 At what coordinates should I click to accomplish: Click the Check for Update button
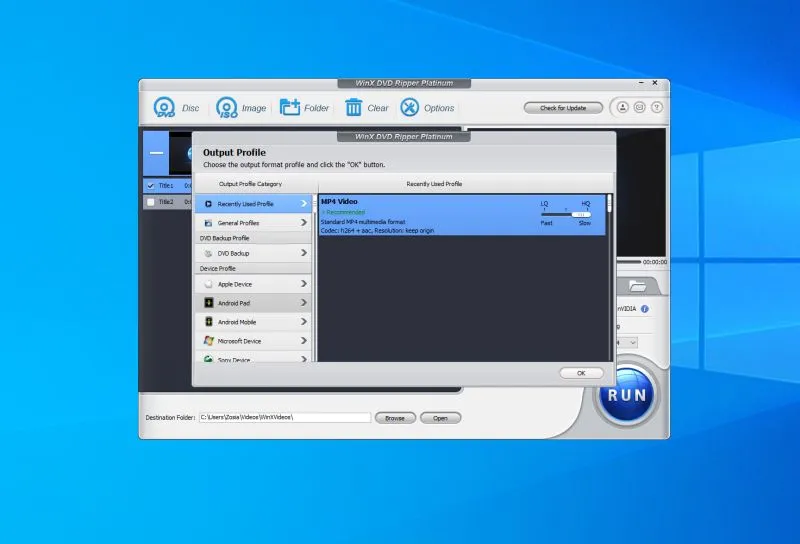[563, 108]
